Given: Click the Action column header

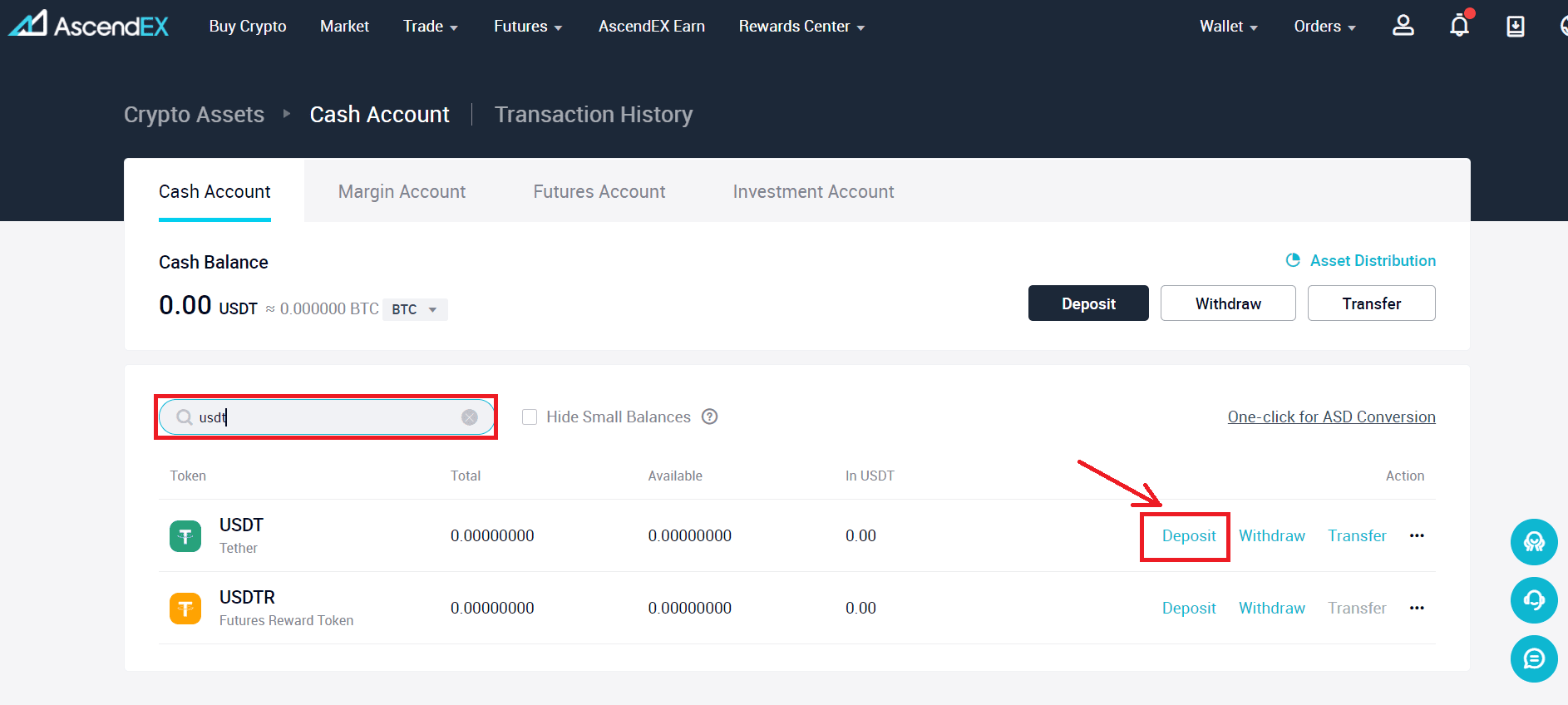Looking at the screenshot, I should point(1405,476).
